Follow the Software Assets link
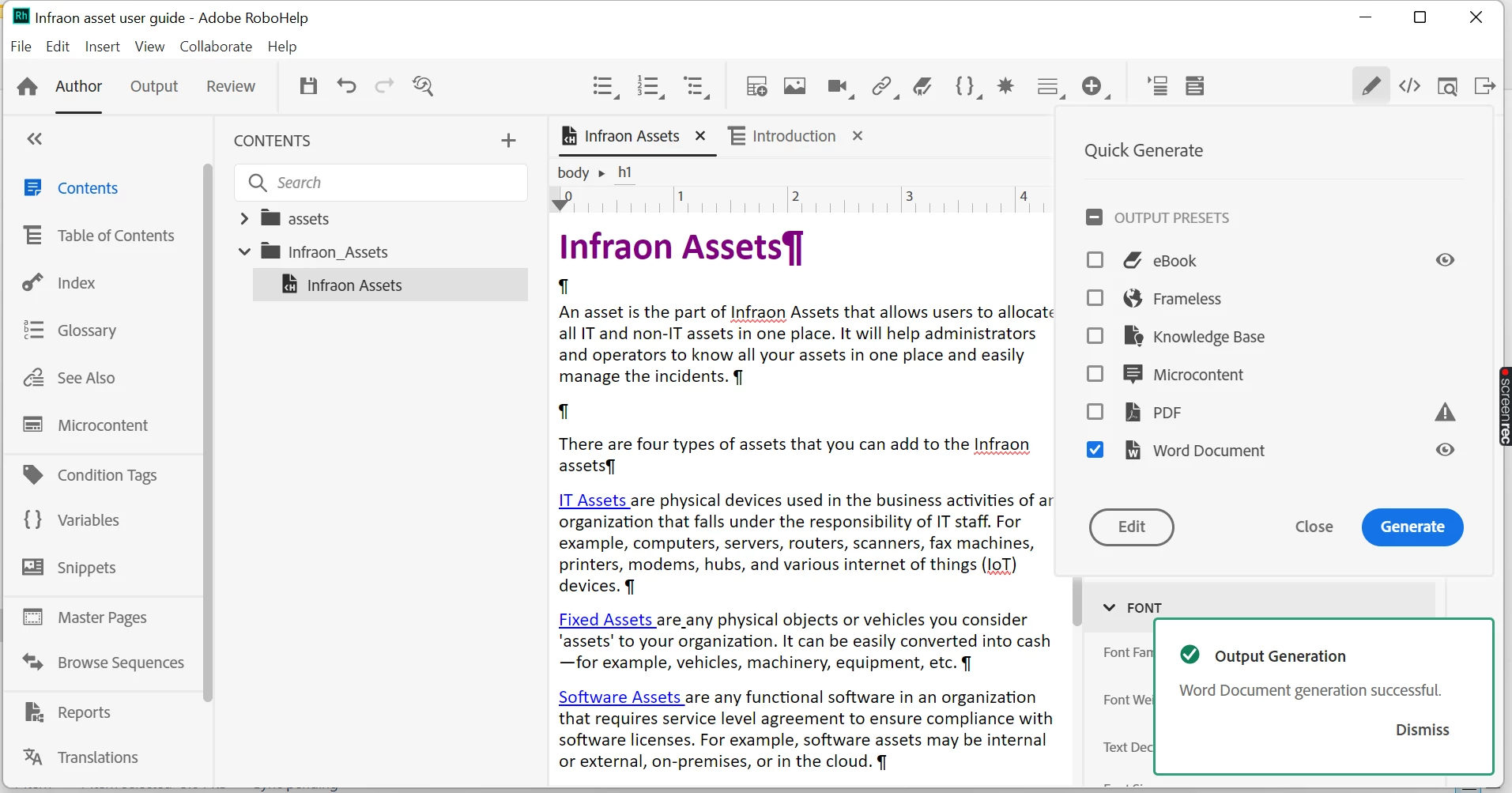The image size is (1512, 793). 620,697
